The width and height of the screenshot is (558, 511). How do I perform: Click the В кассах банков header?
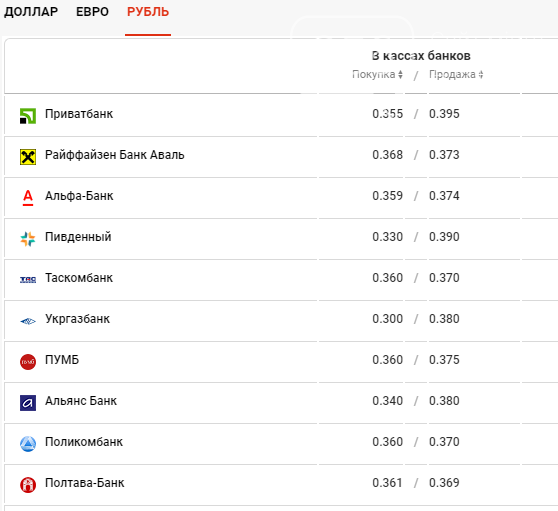421,56
